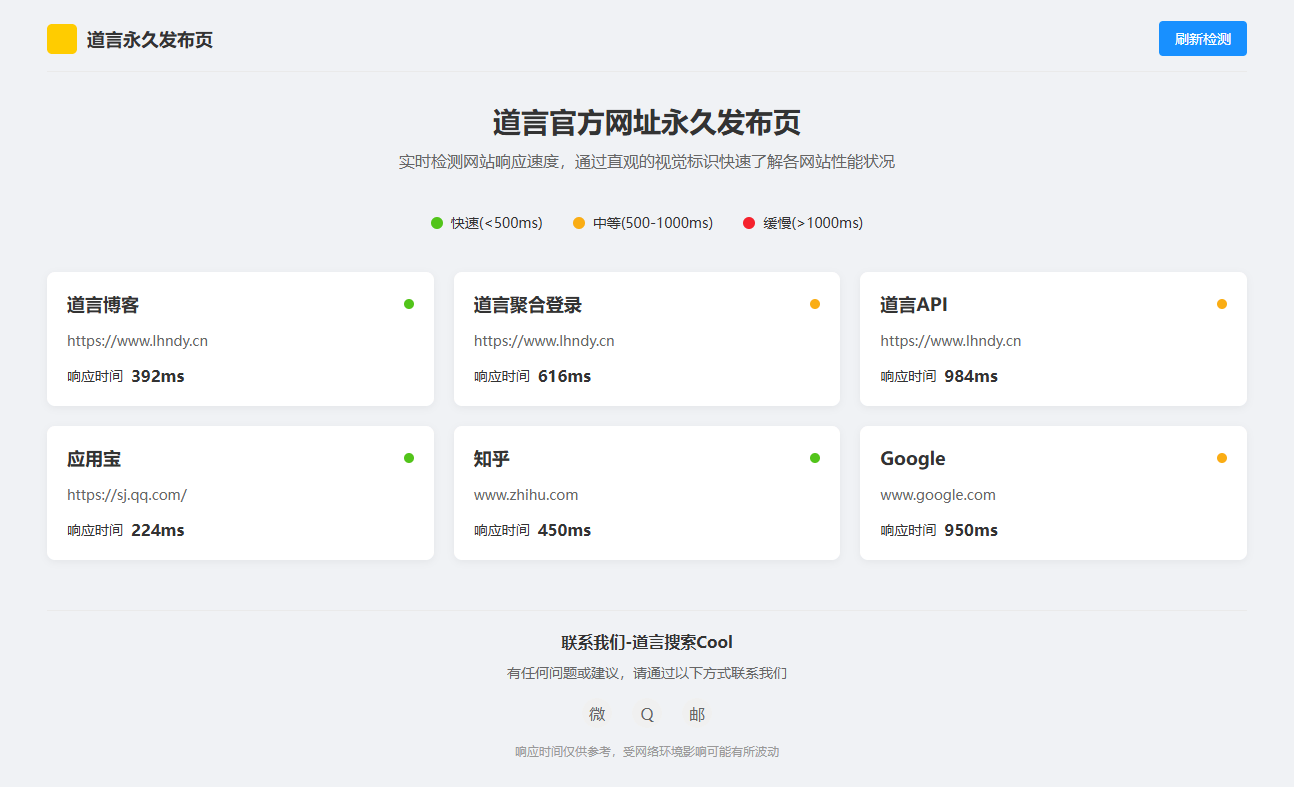
Task: Open the 刷新检测 refresh button
Action: [x=1202, y=38]
